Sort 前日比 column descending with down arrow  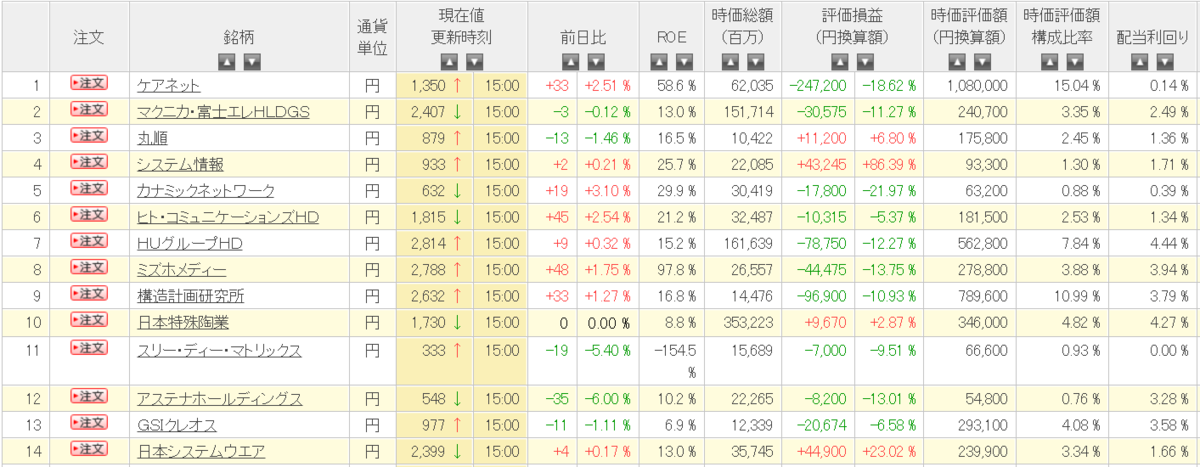(596, 62)
